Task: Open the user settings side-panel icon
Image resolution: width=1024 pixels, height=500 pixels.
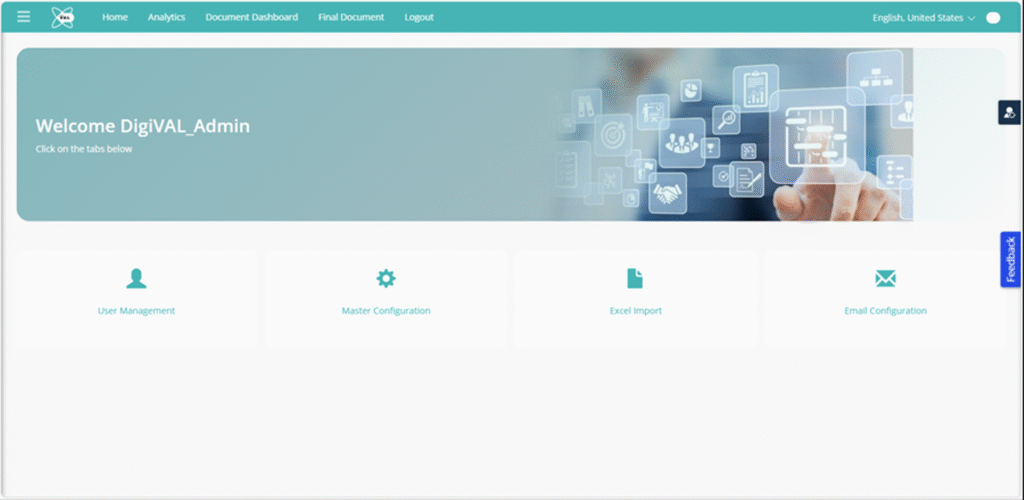Action: pos(1009,112)
